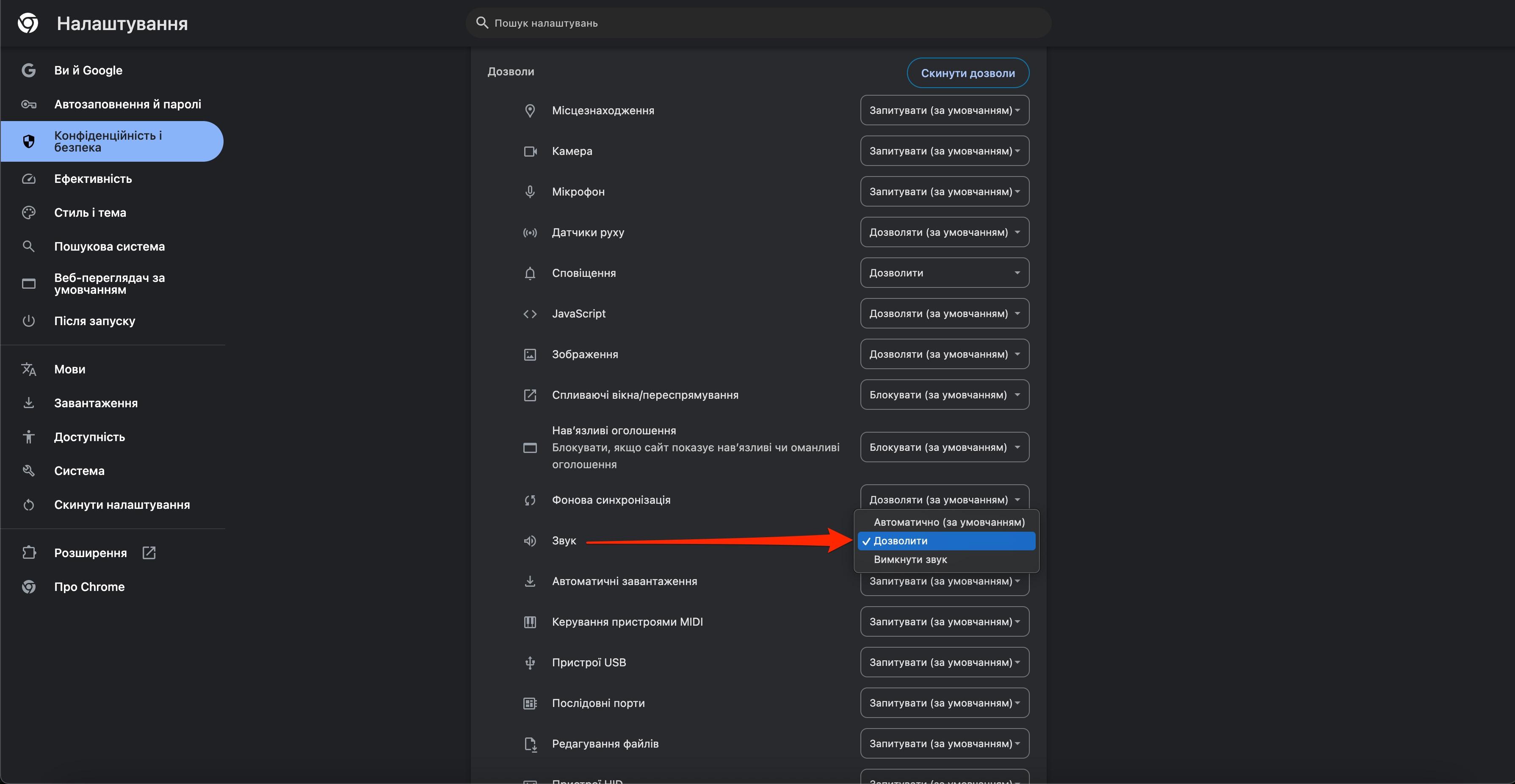Viewport: 1515px width, 784px height.
Task: Click the reset icon for Скинути налаштування
Action: click(28, 505)
